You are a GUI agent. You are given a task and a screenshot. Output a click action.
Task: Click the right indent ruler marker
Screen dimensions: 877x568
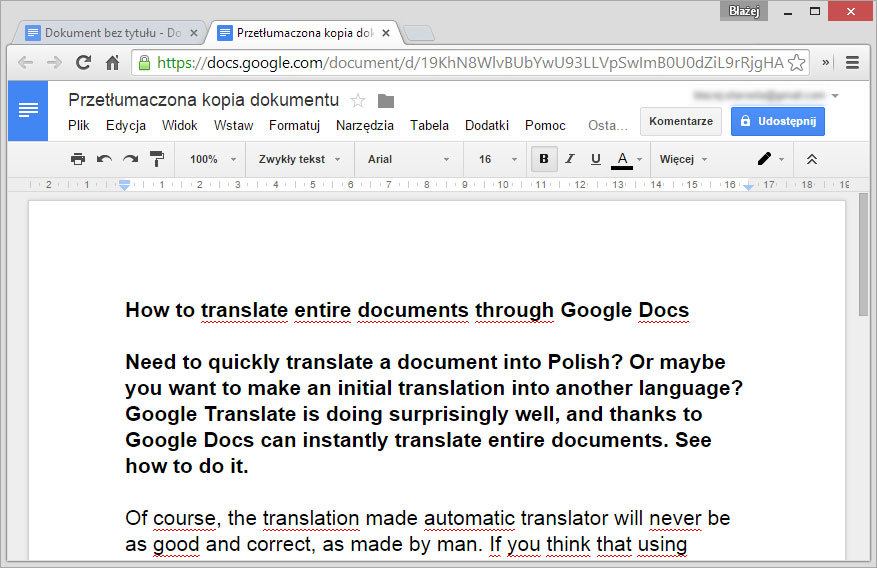[x=748, y=186]
